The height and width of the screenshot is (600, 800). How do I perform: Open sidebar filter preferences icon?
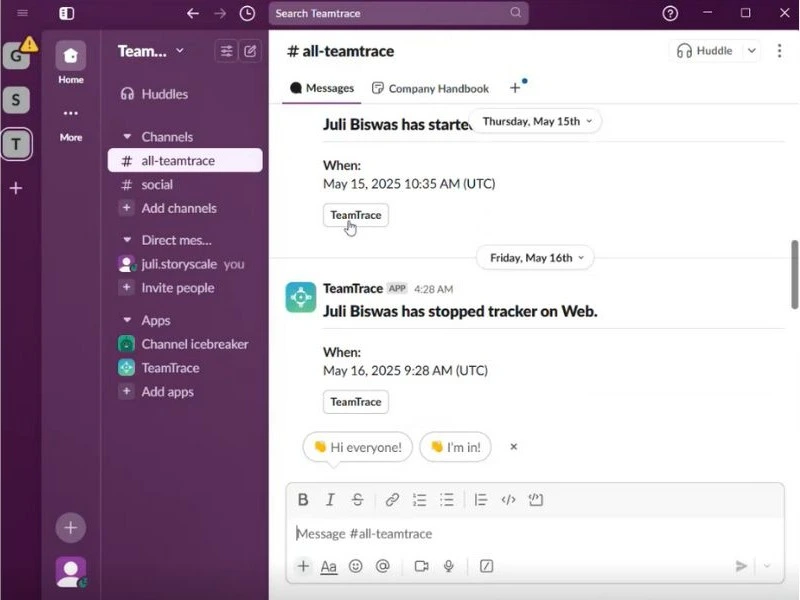click(x=226, y=51)
